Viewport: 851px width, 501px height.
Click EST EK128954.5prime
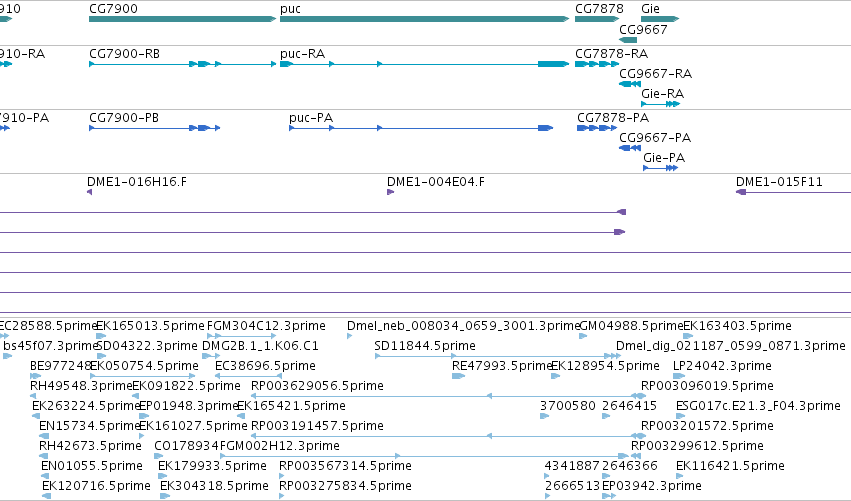[x=605, y=366]
